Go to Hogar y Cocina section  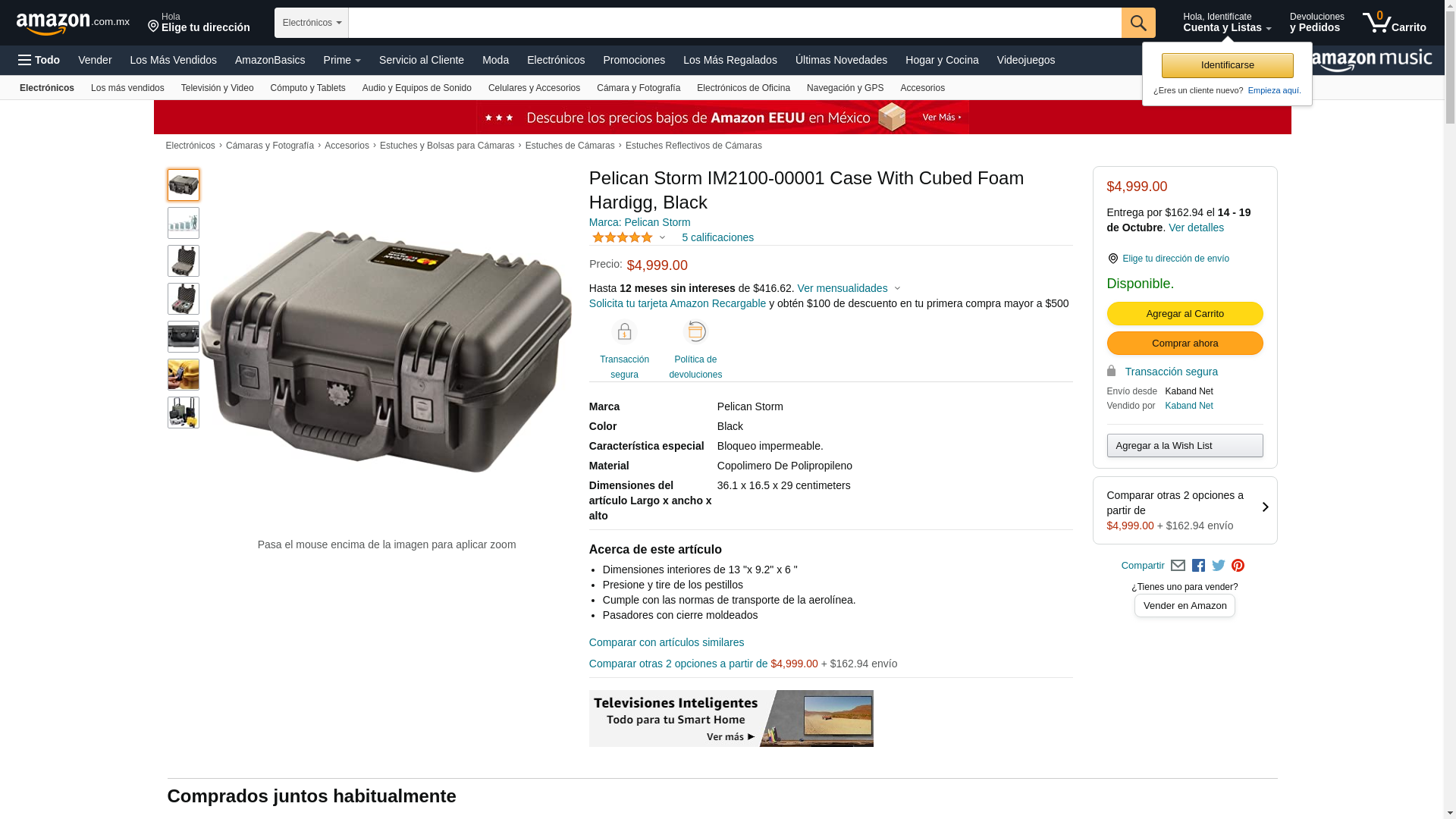942,60
